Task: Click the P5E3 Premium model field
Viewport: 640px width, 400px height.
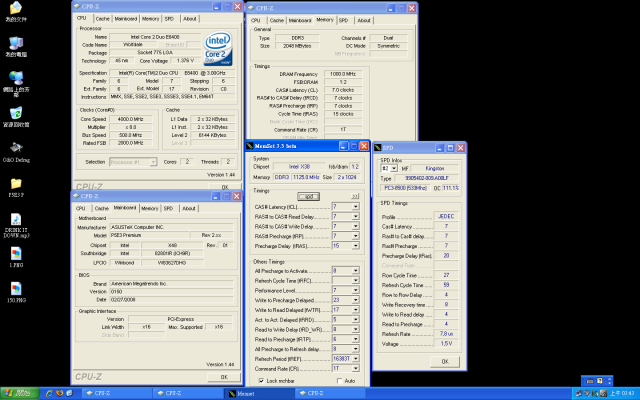Action: (149, 236)
